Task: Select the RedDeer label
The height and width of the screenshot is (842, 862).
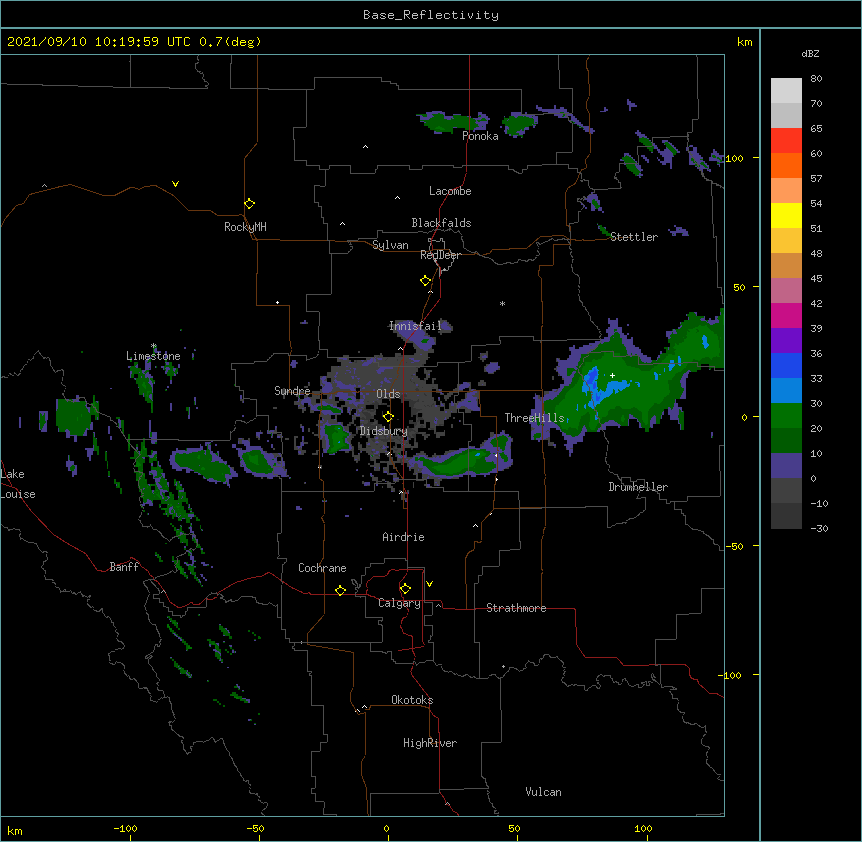Action: click(440, 255)
